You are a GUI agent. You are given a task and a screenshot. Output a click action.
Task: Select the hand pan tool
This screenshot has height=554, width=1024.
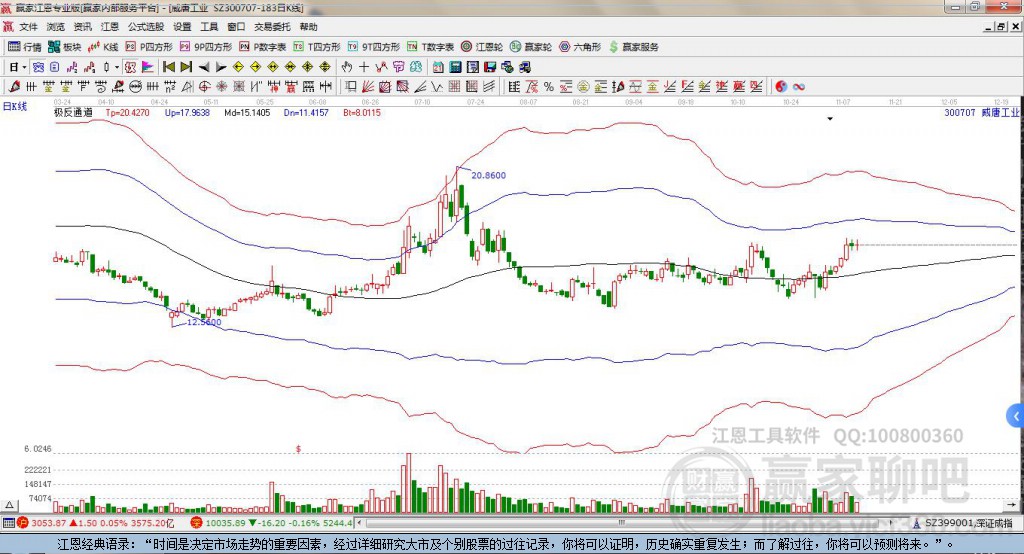[x=347, y=67]
